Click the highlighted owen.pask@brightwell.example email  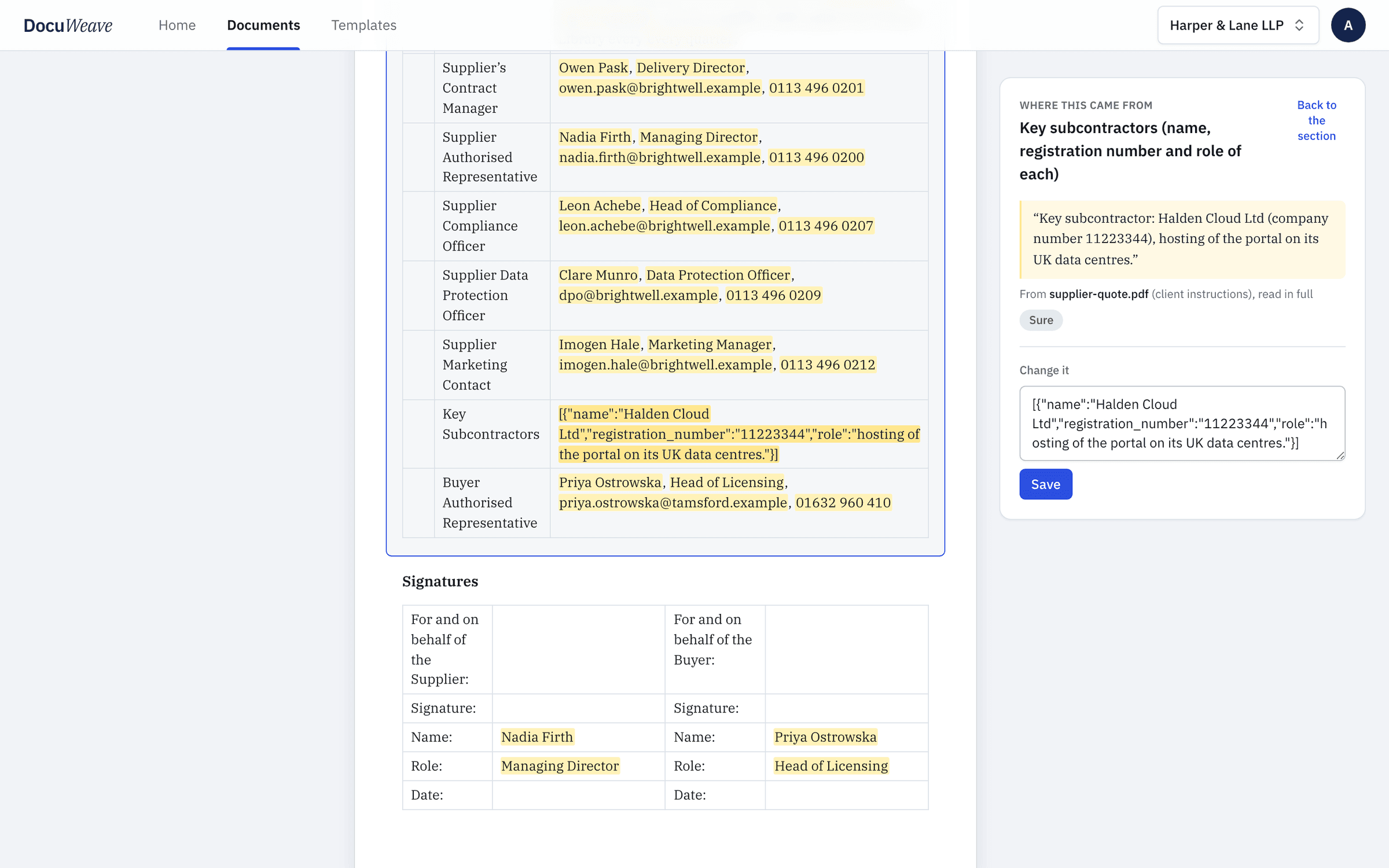click(x=659, y=88)
